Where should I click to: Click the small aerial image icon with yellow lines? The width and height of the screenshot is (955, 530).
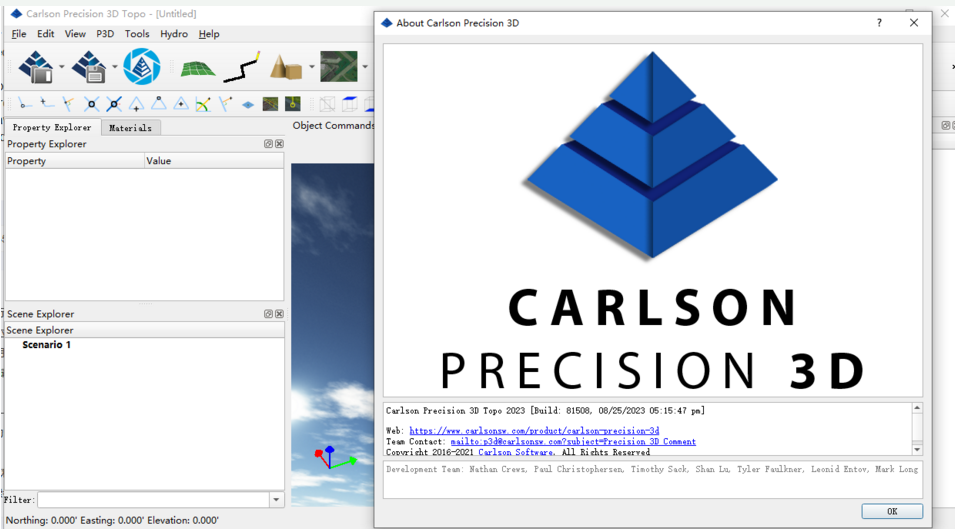pyautogui.click(x=270, y=104)
